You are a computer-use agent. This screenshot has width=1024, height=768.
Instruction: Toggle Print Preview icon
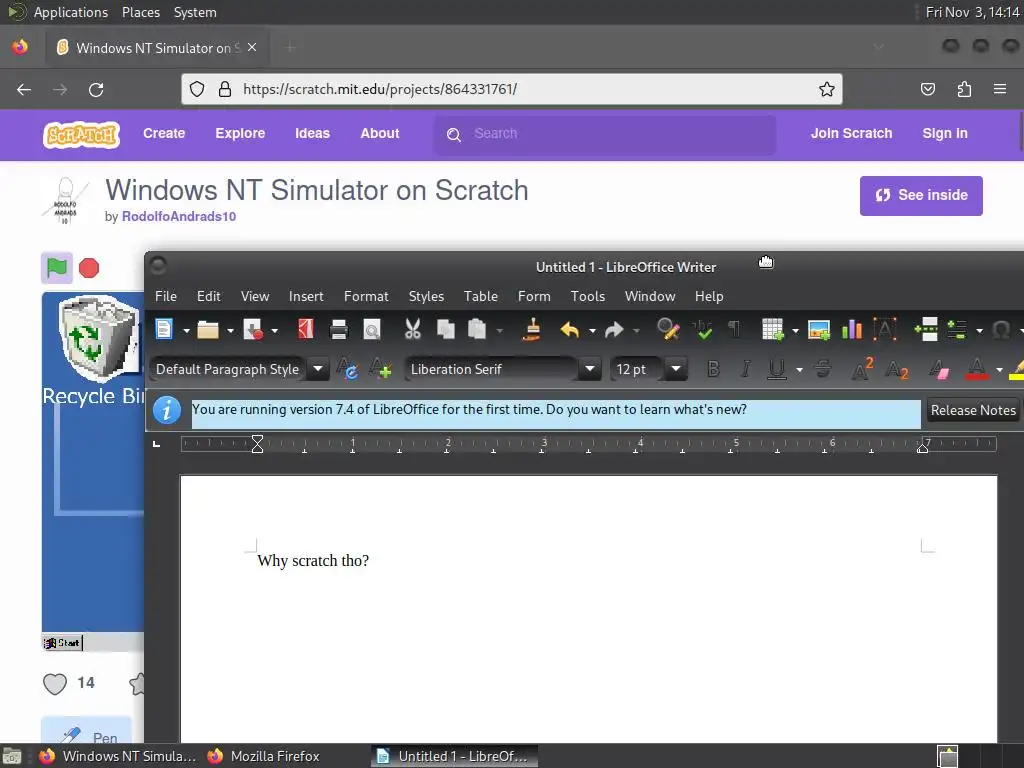[x=372, y=330]
